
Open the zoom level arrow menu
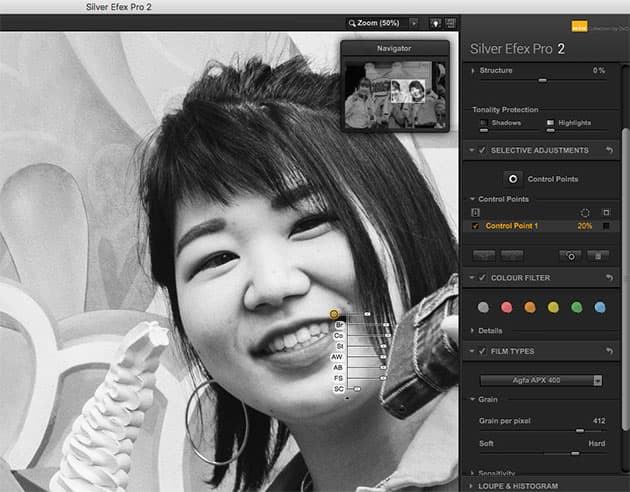point(413,23)
